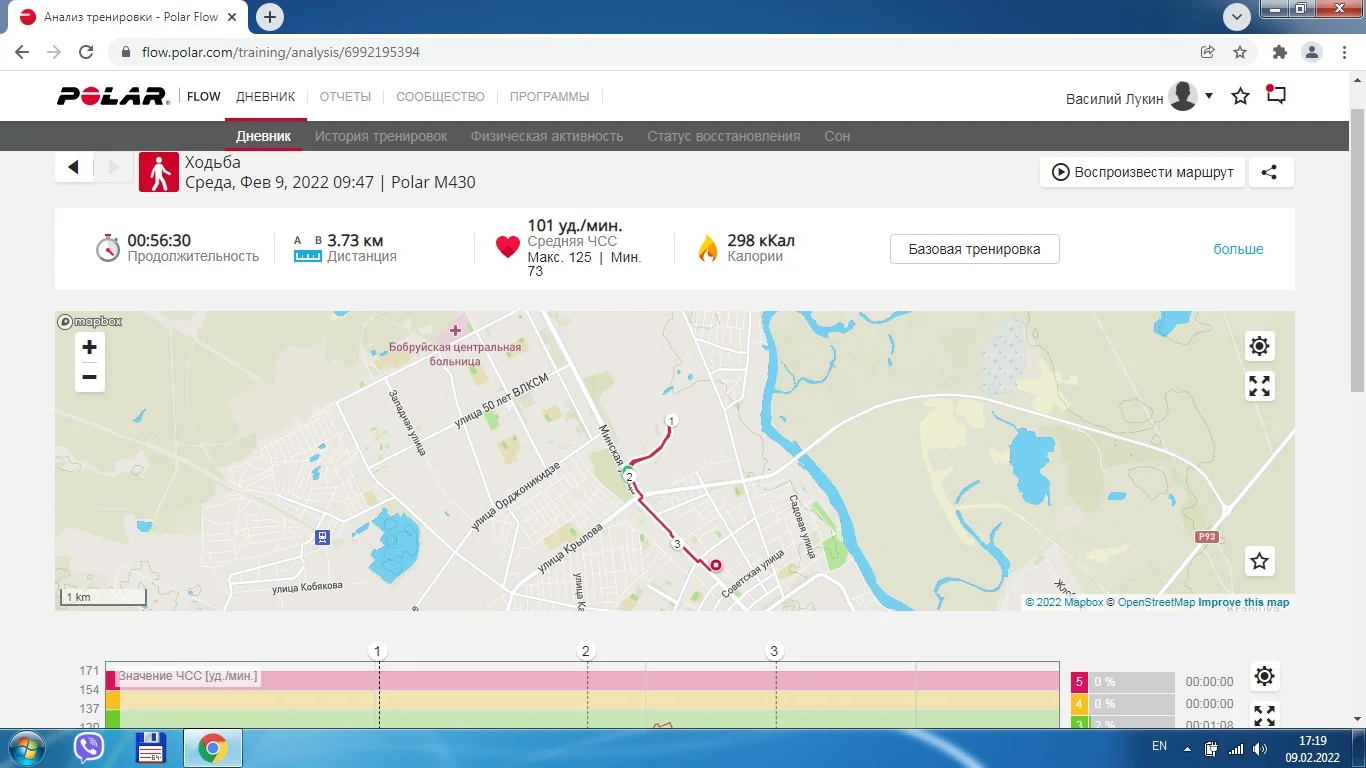Click route marker 3 on the map

677,544
